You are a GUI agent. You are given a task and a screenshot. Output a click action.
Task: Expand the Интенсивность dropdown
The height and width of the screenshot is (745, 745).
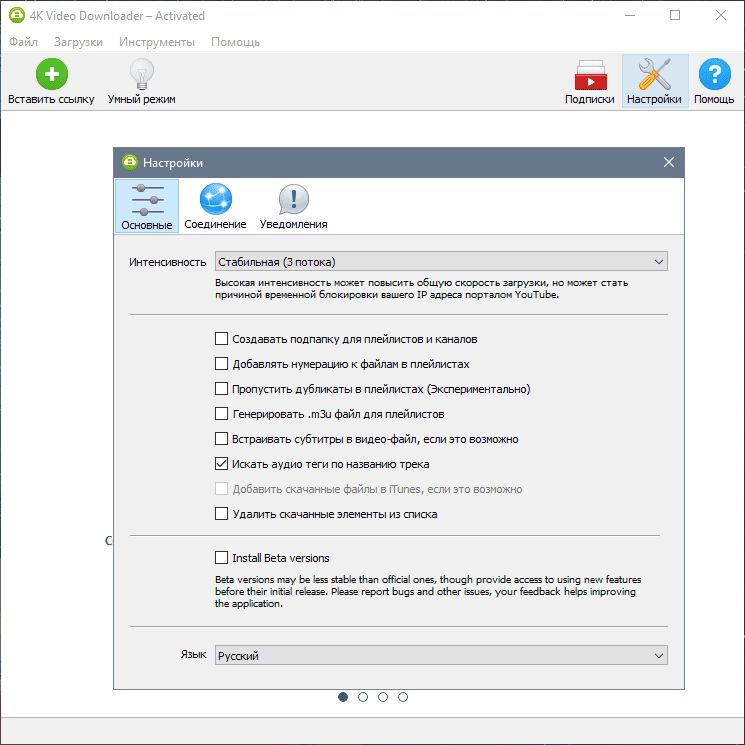click(x=441, y=261)
